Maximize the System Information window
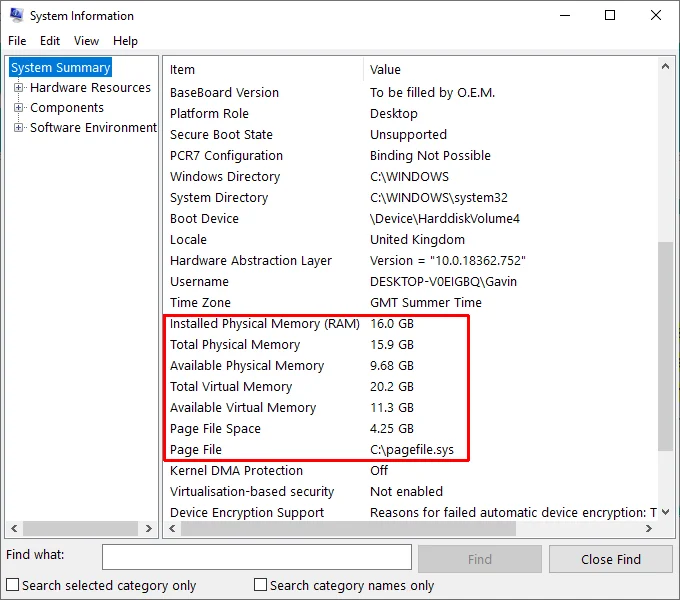Viewport: 680px width, 600px height. coord(610,16)
